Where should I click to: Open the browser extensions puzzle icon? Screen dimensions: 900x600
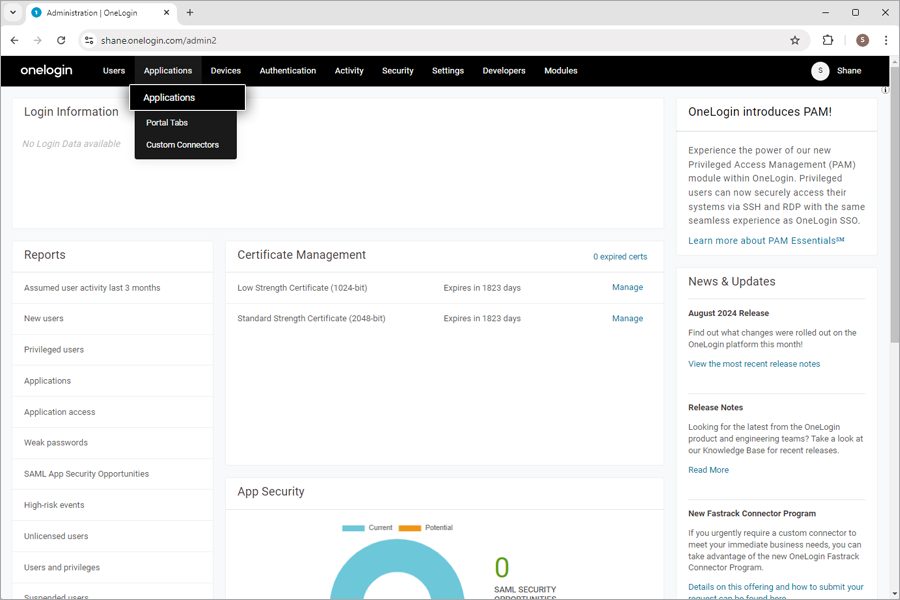pyautogui.click(x=827, y=40)
